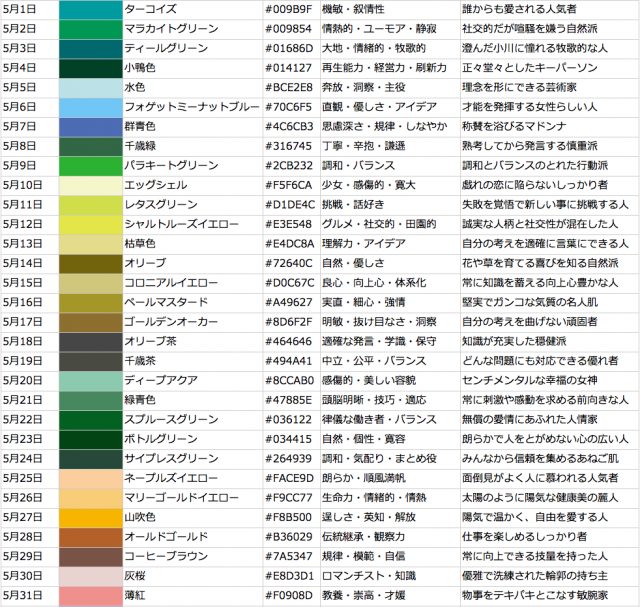Click the blue 群青色 color swatch
Image resolution: width=640 pixels, height=607 pixels.
pos(90,127)
